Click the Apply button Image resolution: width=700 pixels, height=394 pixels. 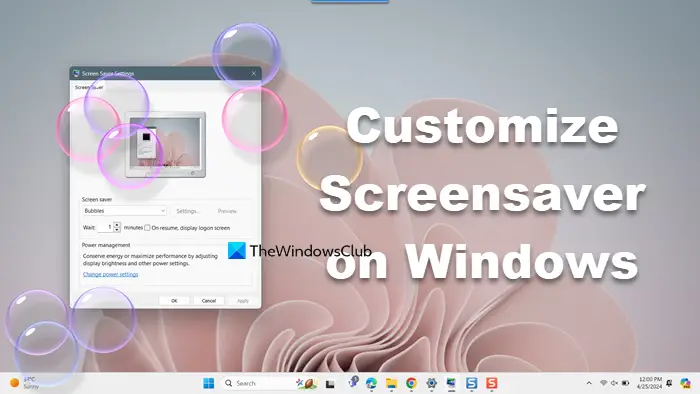point(242,301)
